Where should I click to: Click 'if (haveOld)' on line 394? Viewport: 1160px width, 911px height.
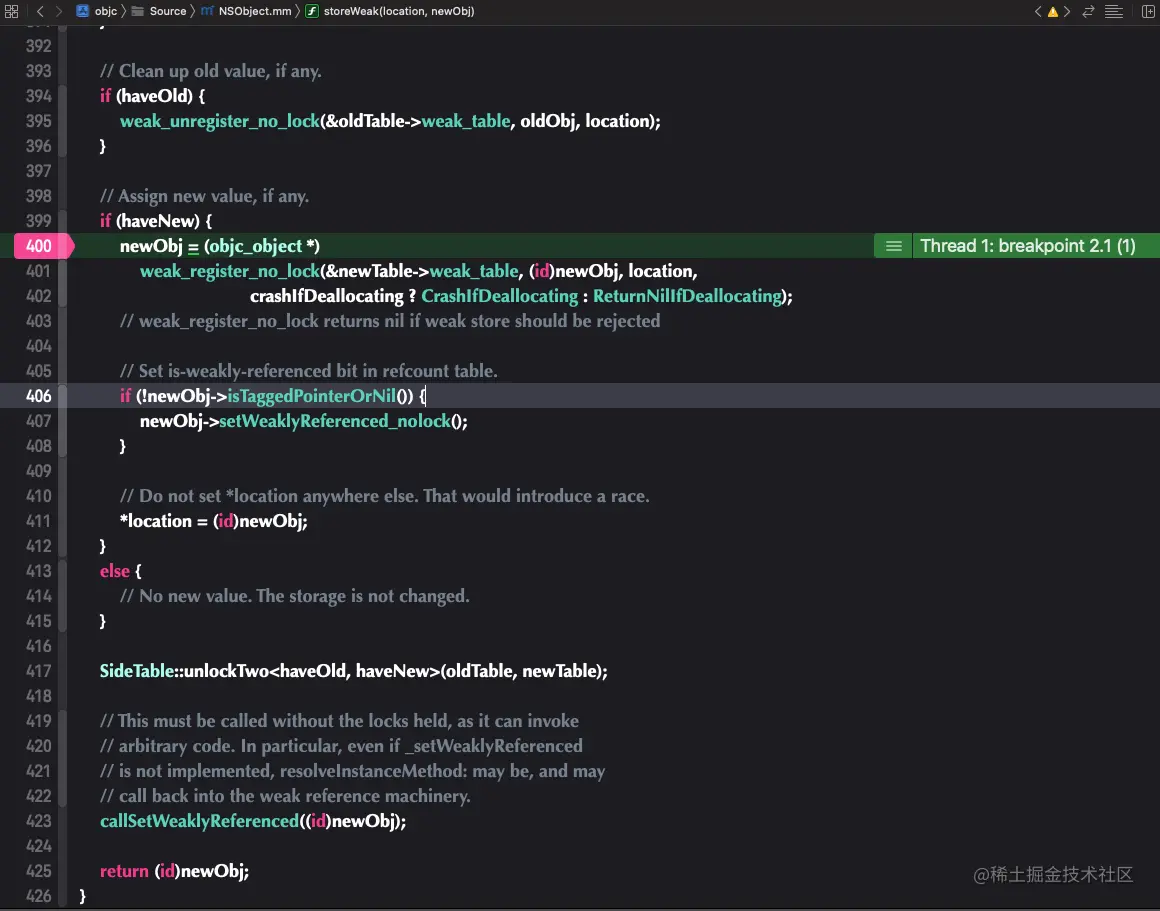[146, 95]
